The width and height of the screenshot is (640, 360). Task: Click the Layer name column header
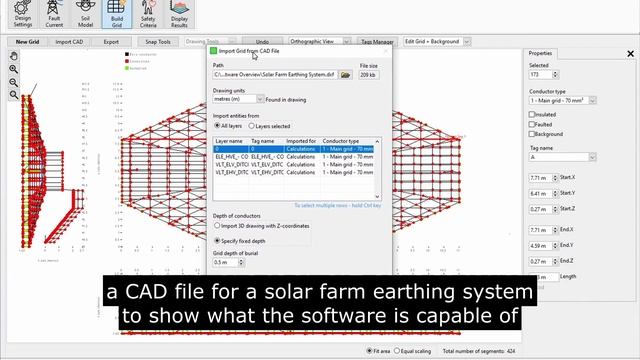(231, 141)
